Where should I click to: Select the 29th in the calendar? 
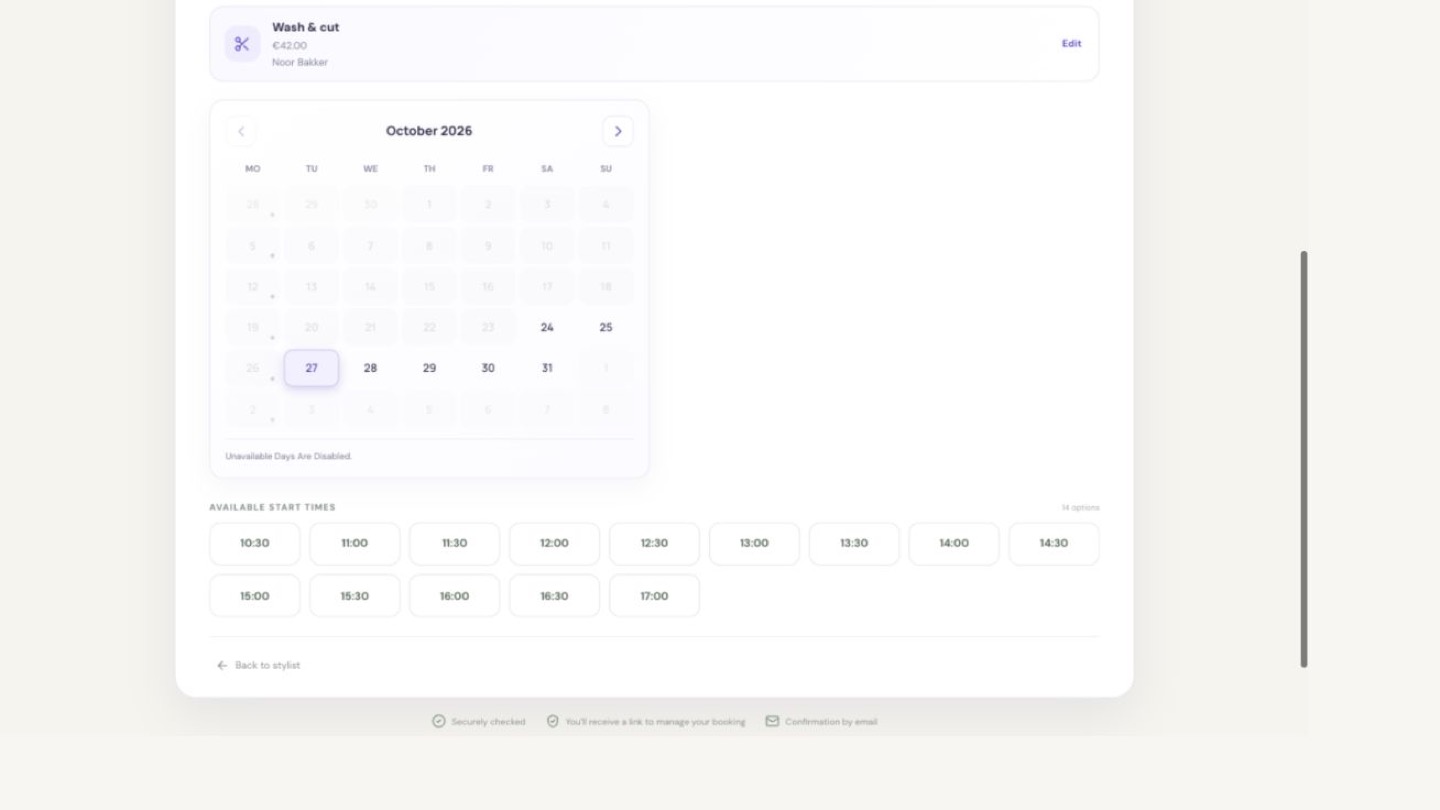click(429, 368)
